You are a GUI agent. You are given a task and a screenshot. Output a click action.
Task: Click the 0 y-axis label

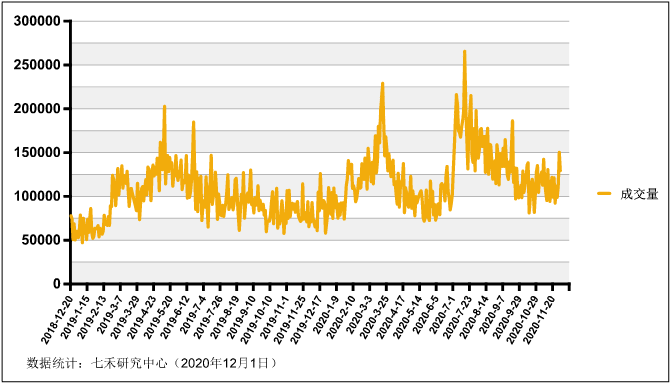coord(57,284)
